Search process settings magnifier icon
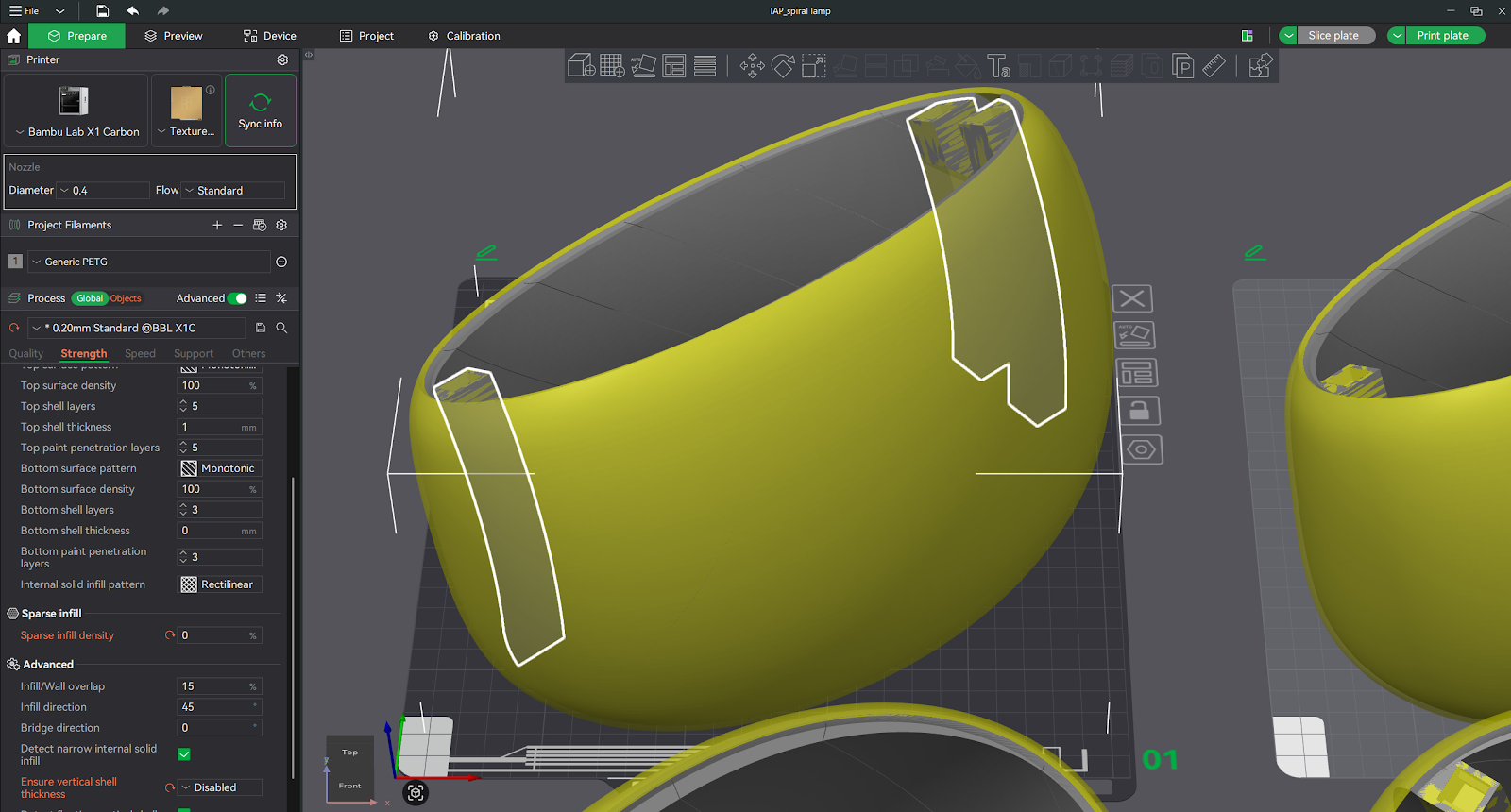The image size is (1511, 812). point(281,328)
